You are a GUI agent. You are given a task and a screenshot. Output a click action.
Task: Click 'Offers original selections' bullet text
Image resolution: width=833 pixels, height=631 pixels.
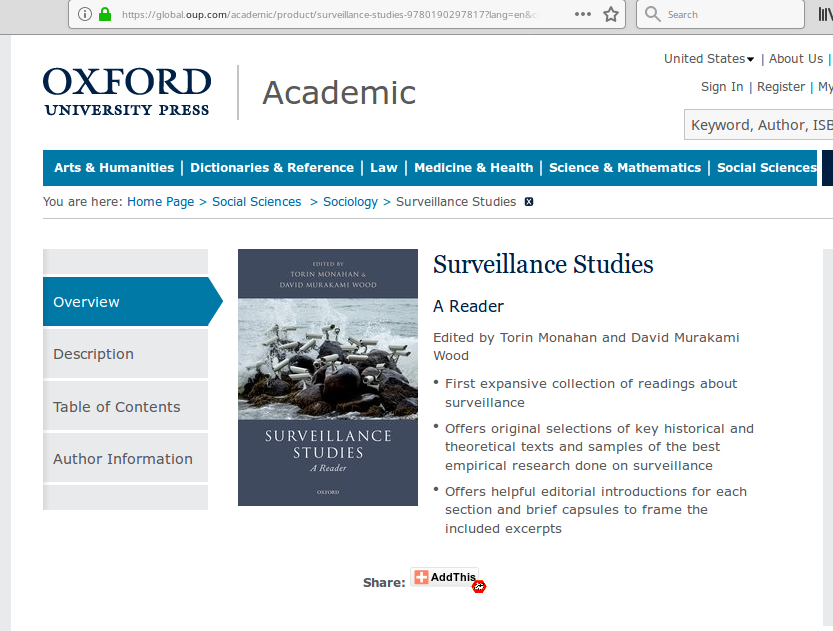[599, 447]
